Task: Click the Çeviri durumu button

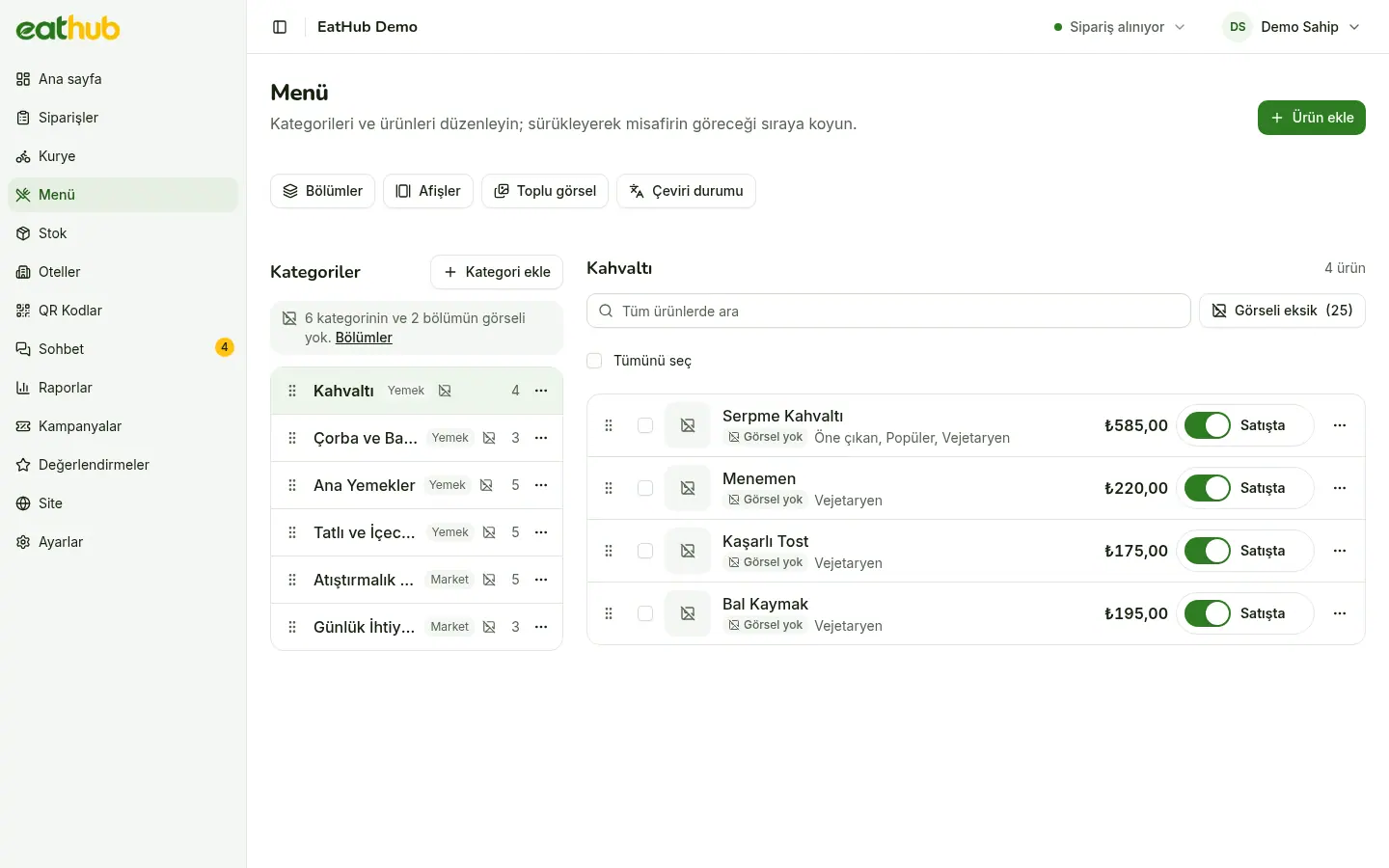Action: click(x=686, y=191)
